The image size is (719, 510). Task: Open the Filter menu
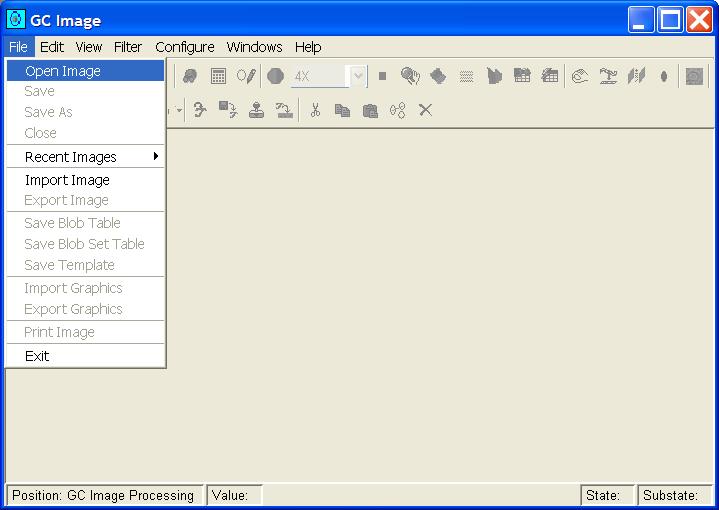pos(128,47)
